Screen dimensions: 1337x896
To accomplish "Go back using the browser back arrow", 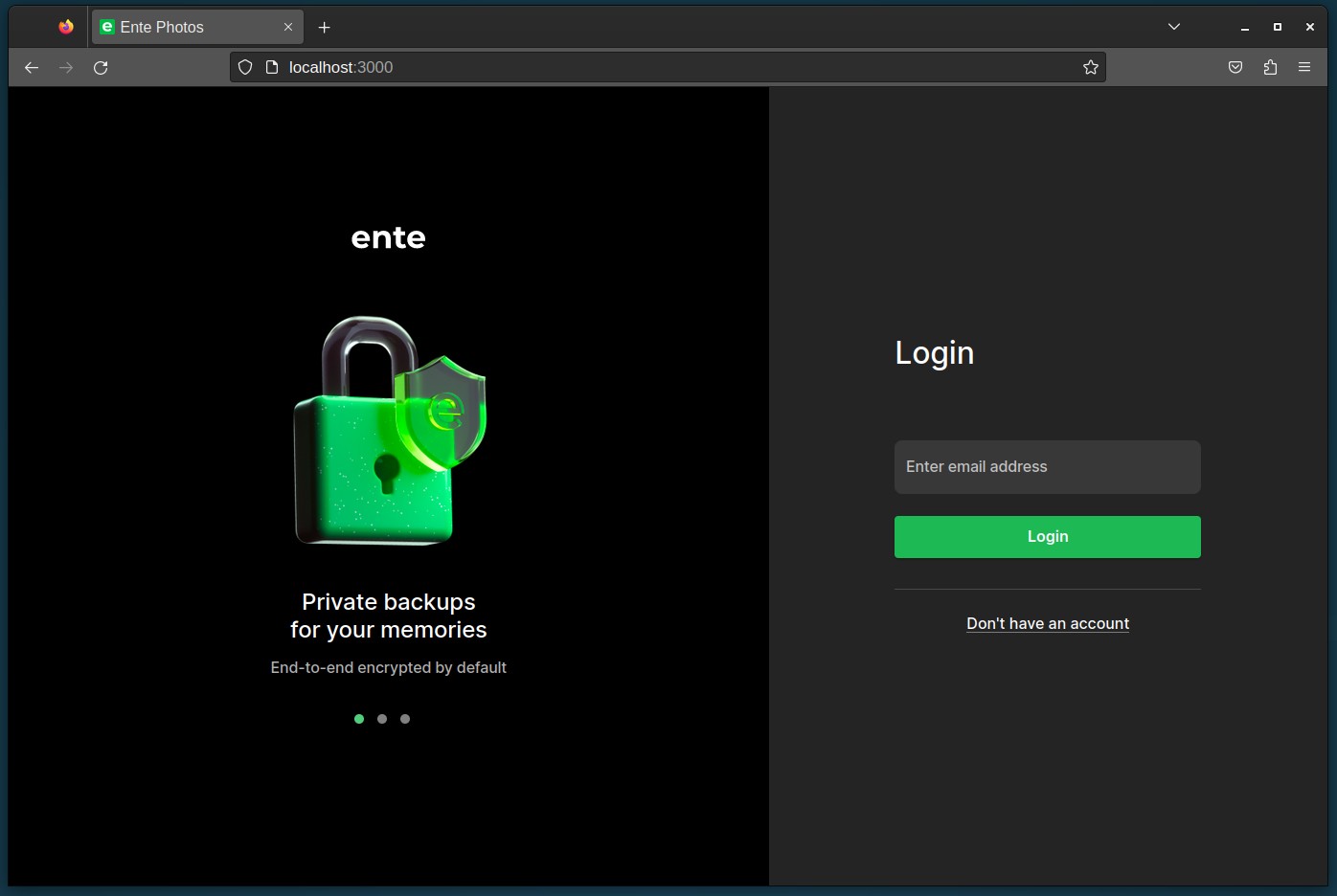I will [x=32, y=67].
